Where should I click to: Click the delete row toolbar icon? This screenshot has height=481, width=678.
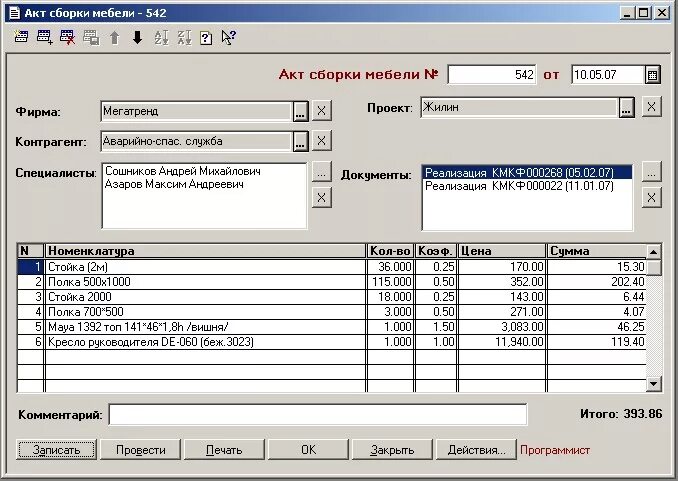(67, 37)
